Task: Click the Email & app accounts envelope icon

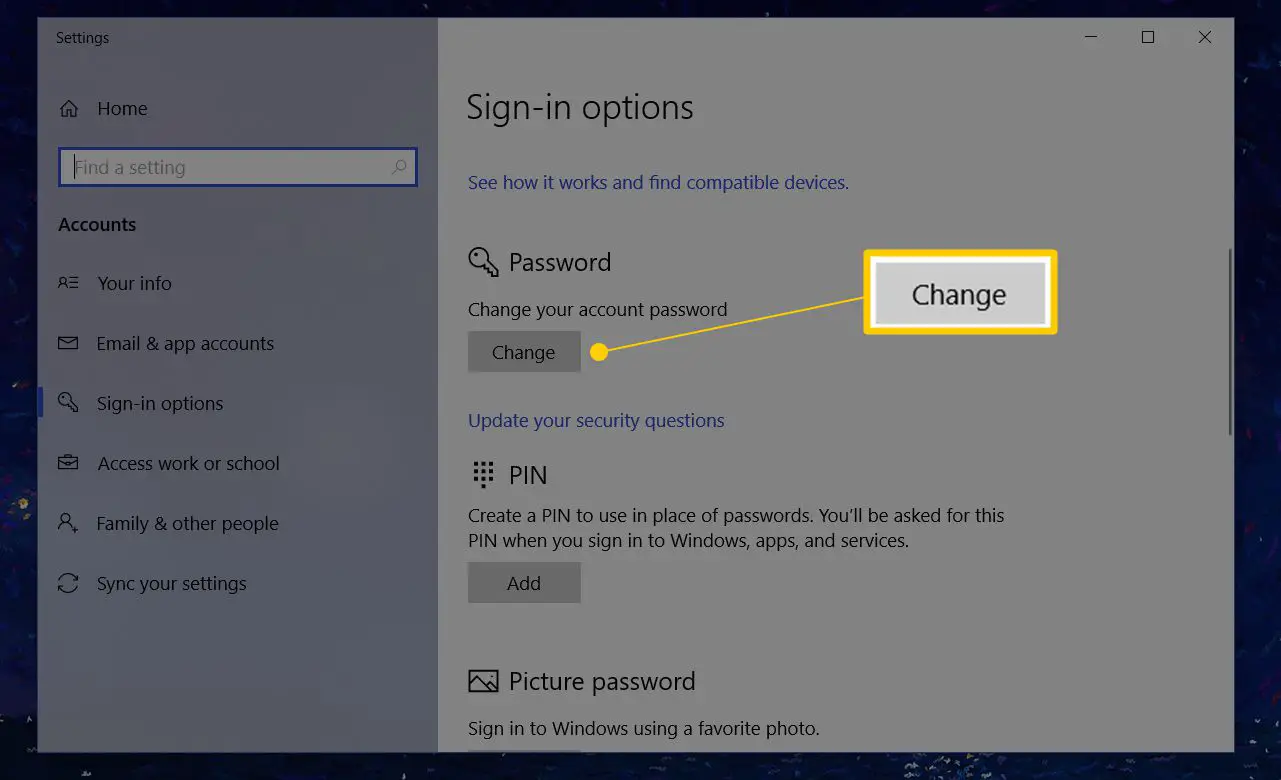Action: click(x=68, y=343)
